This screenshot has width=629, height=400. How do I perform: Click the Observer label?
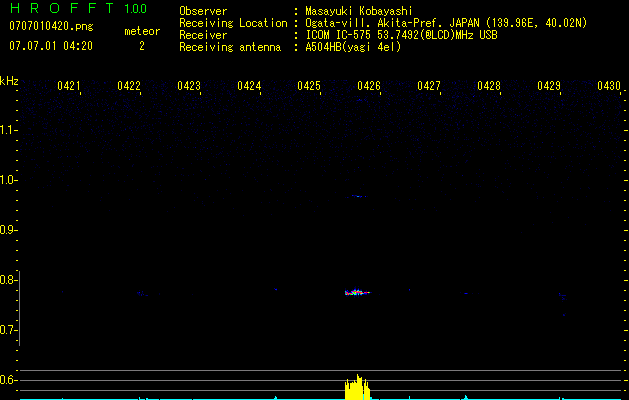click(x=203, y=11)
